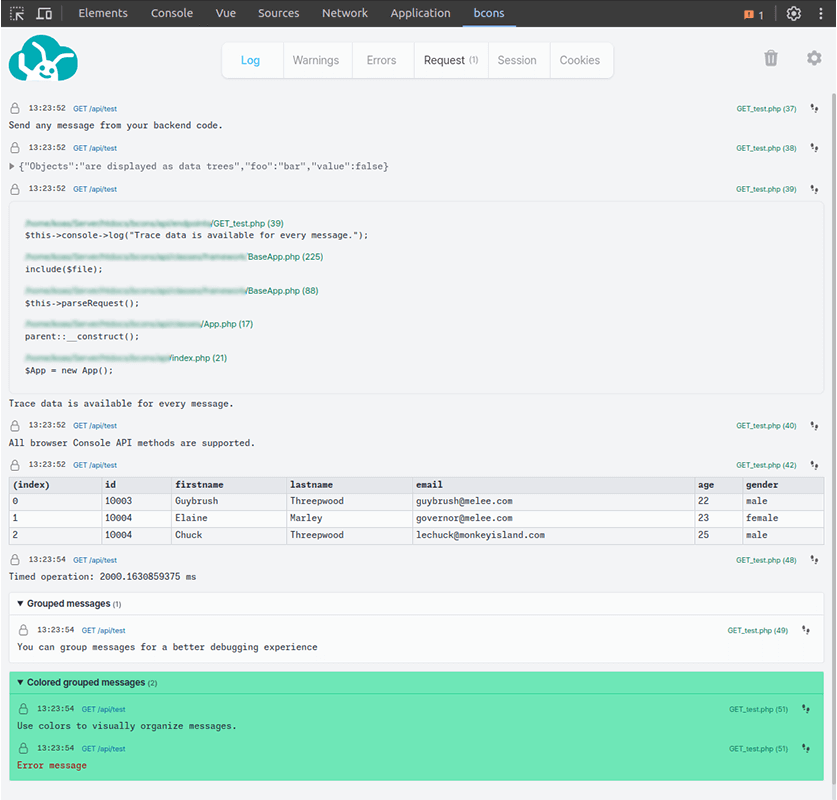Click the GET_test.php (37) source link
837x800 pixels.
(x=766, y=109)
